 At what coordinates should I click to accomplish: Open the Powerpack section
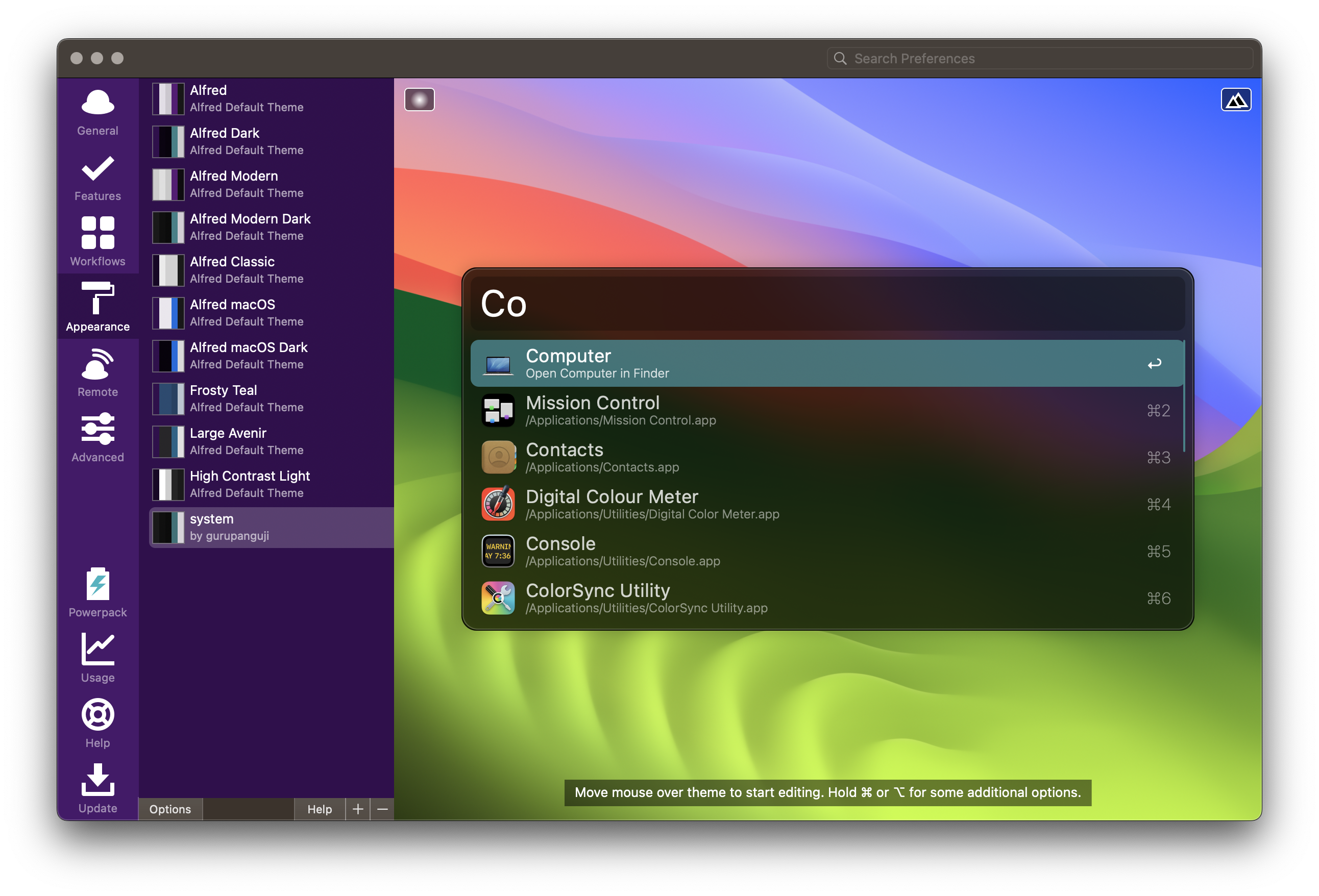click(x=97, y=592)
